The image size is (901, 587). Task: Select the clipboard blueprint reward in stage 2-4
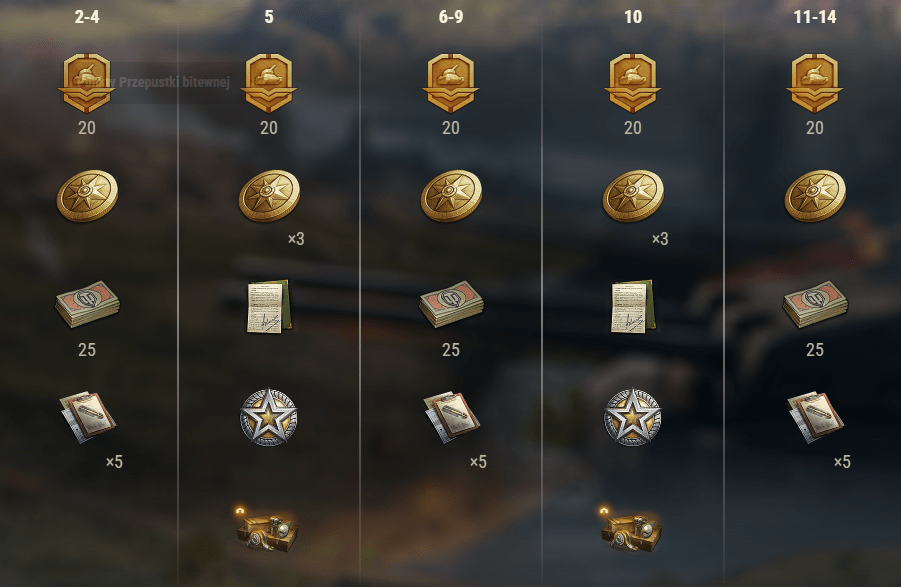point(87,417)
